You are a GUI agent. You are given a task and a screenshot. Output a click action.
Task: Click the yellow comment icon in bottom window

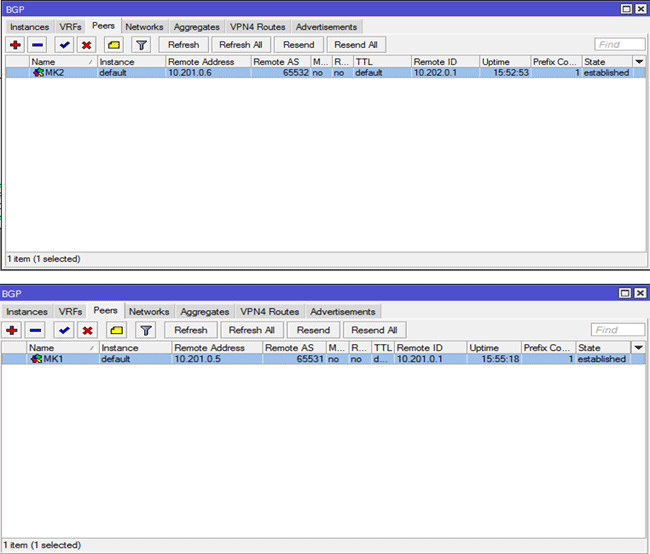pos(116,330)
